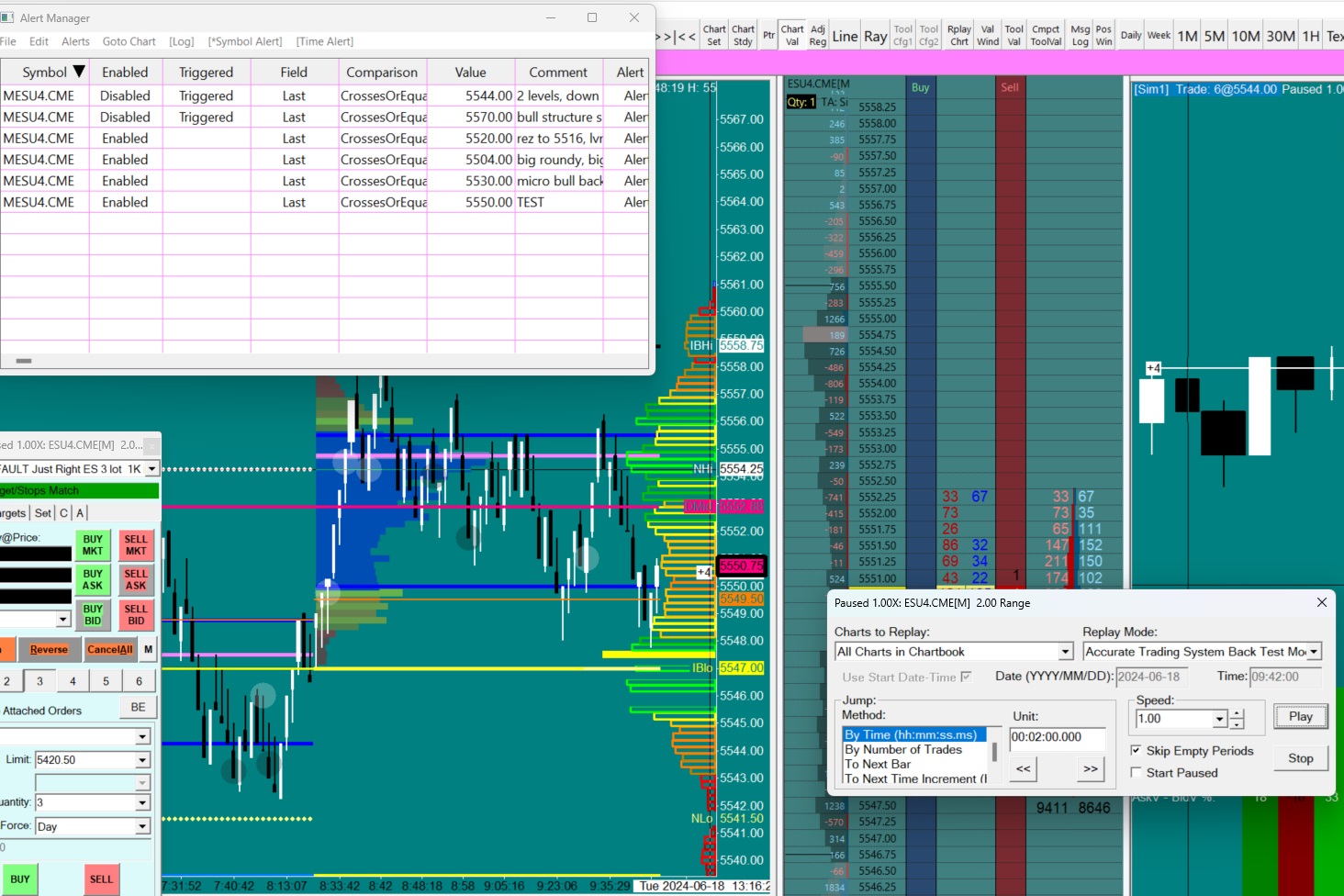Click the SELL MKT button
Screen dimensions: 1344x896
pyautogui.click(x=136, y=545)
